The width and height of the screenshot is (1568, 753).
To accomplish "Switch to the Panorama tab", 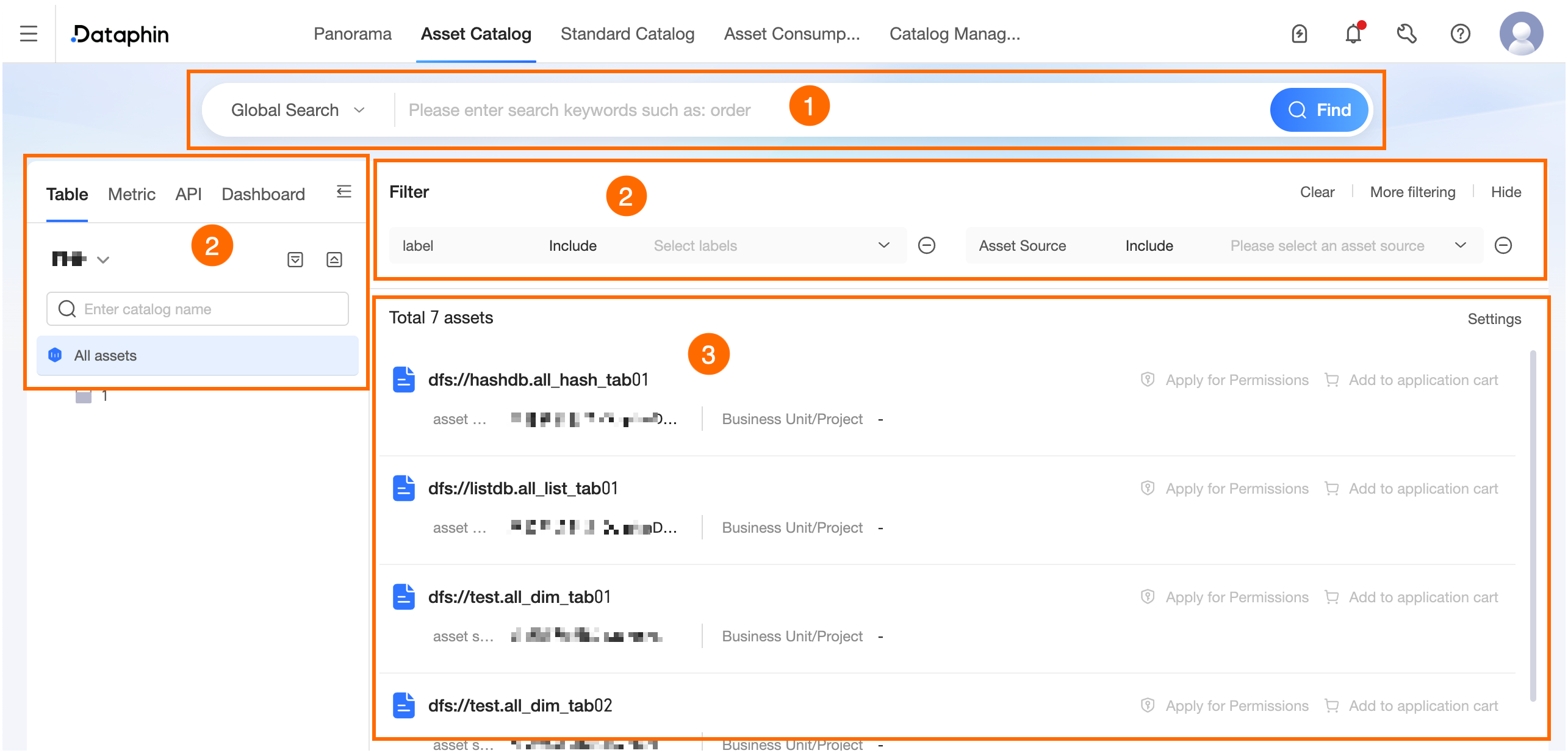I will click(353, 34).
